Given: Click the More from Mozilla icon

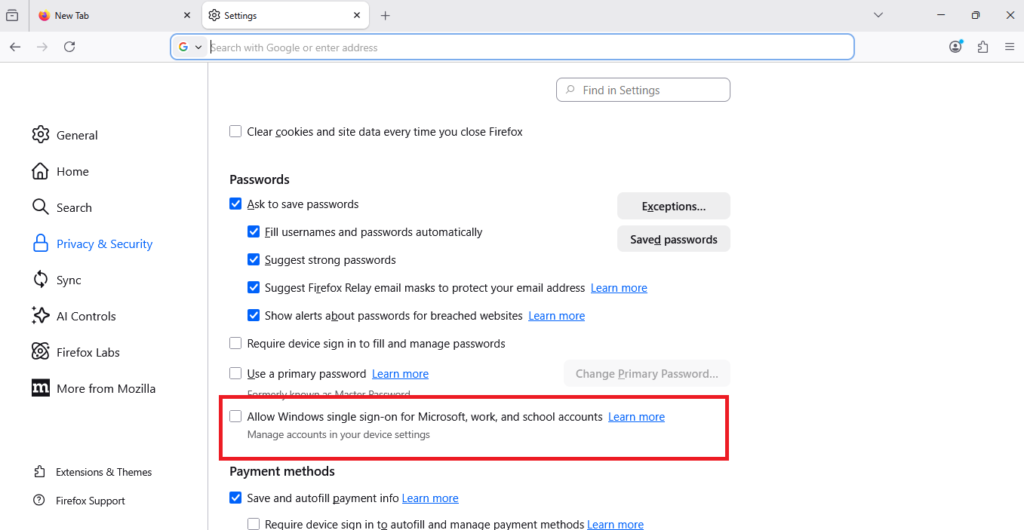Looking at the screenshot, I should pyautogui.click(x=40, y=388).
